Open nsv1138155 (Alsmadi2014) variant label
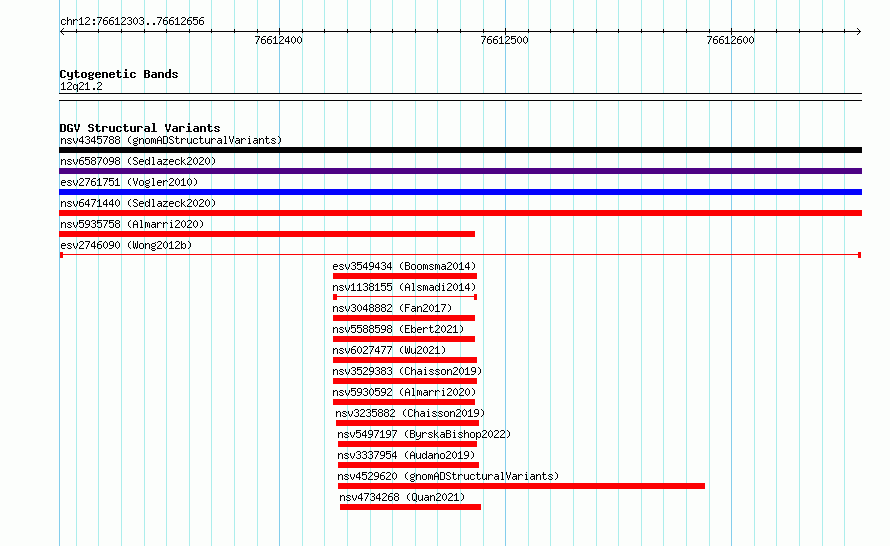 tap(404, 287)
